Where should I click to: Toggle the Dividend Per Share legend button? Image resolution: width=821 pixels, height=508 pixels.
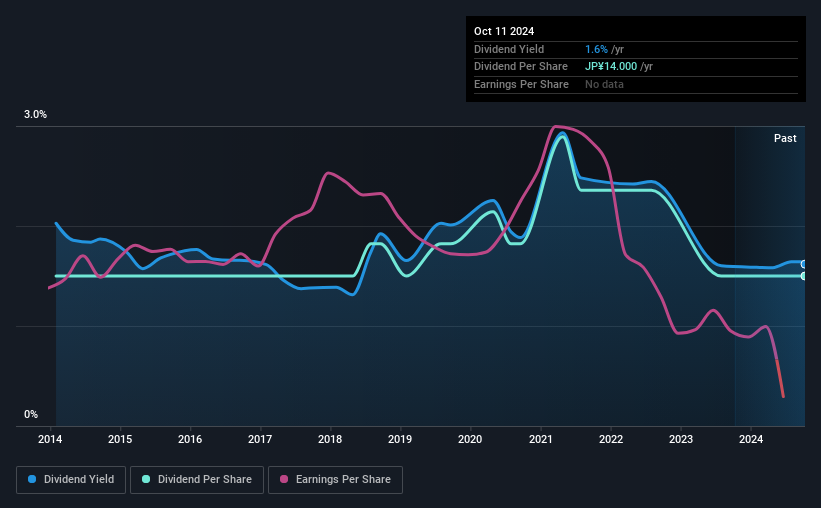pos(197,480)
